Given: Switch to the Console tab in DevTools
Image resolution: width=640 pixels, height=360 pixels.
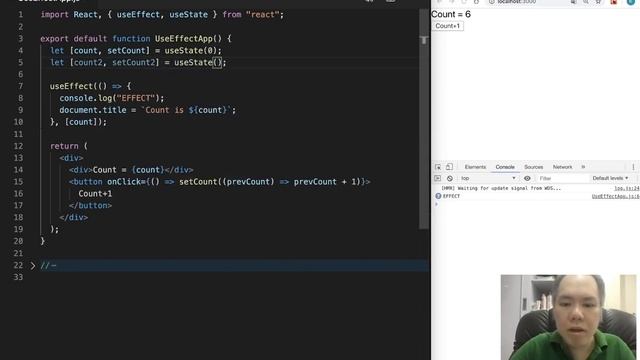Looking at the screenshot, I should point(505,167).
